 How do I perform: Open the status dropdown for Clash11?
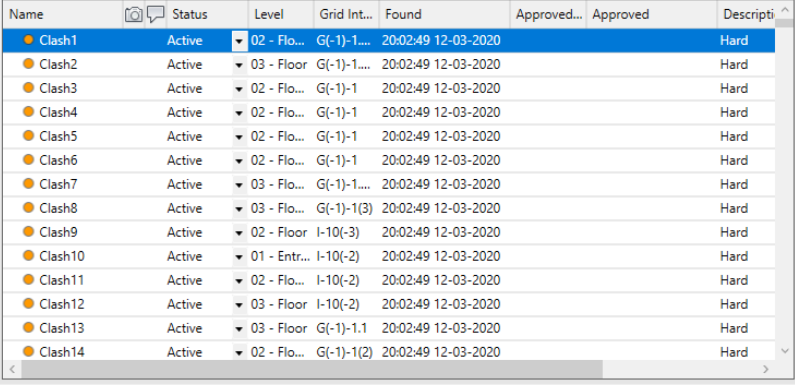pyautogui.click(x=239, y=281)
